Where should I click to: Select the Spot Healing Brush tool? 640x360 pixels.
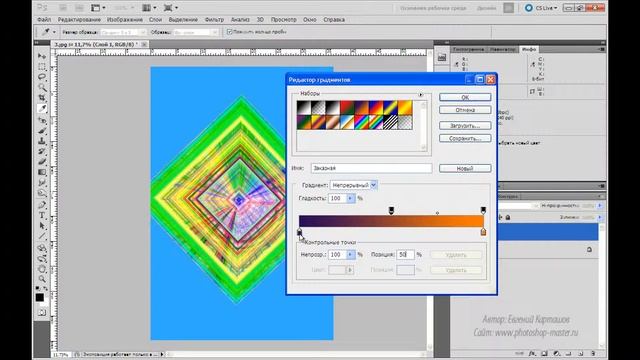[42, 120]
